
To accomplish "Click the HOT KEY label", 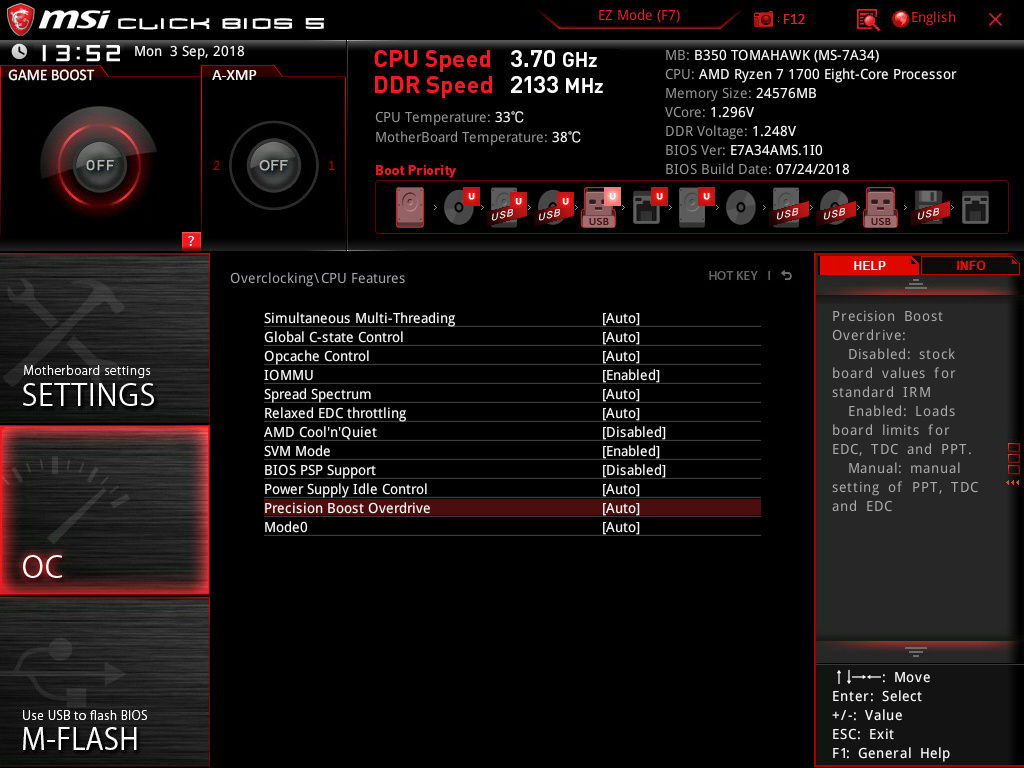I will click(733, 276).
